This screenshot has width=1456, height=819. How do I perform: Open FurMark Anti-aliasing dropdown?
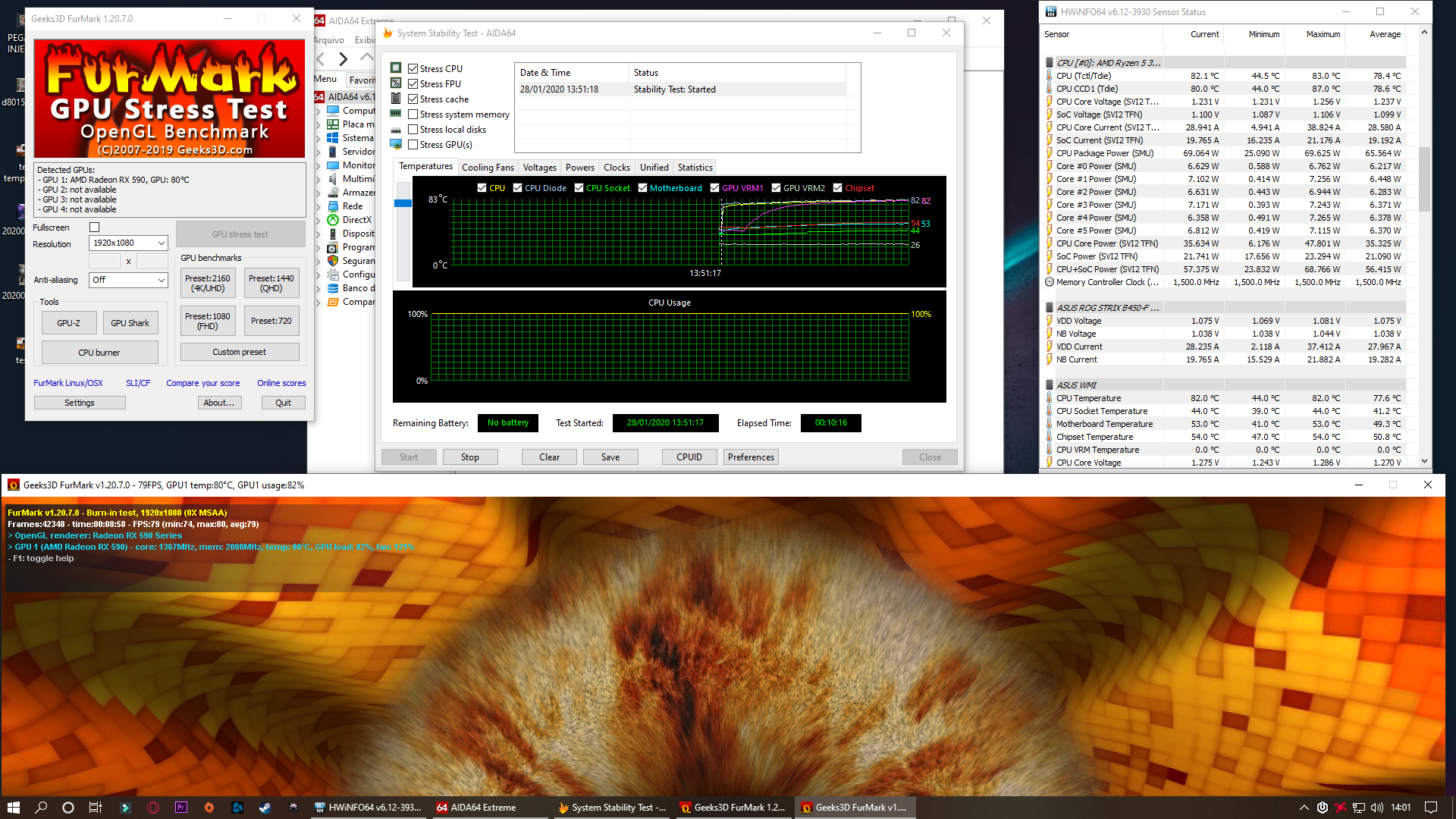128,280
